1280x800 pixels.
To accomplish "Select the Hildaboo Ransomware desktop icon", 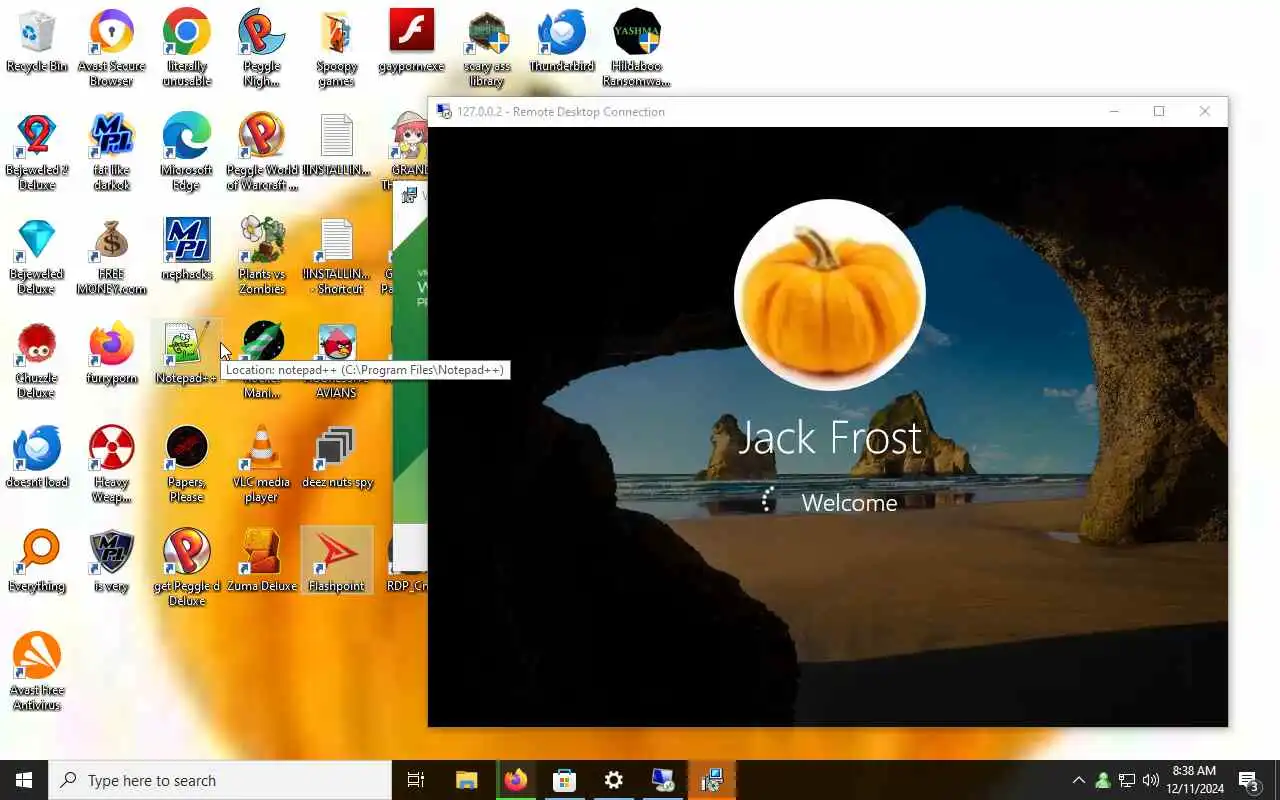I will (x=637, y=48).
